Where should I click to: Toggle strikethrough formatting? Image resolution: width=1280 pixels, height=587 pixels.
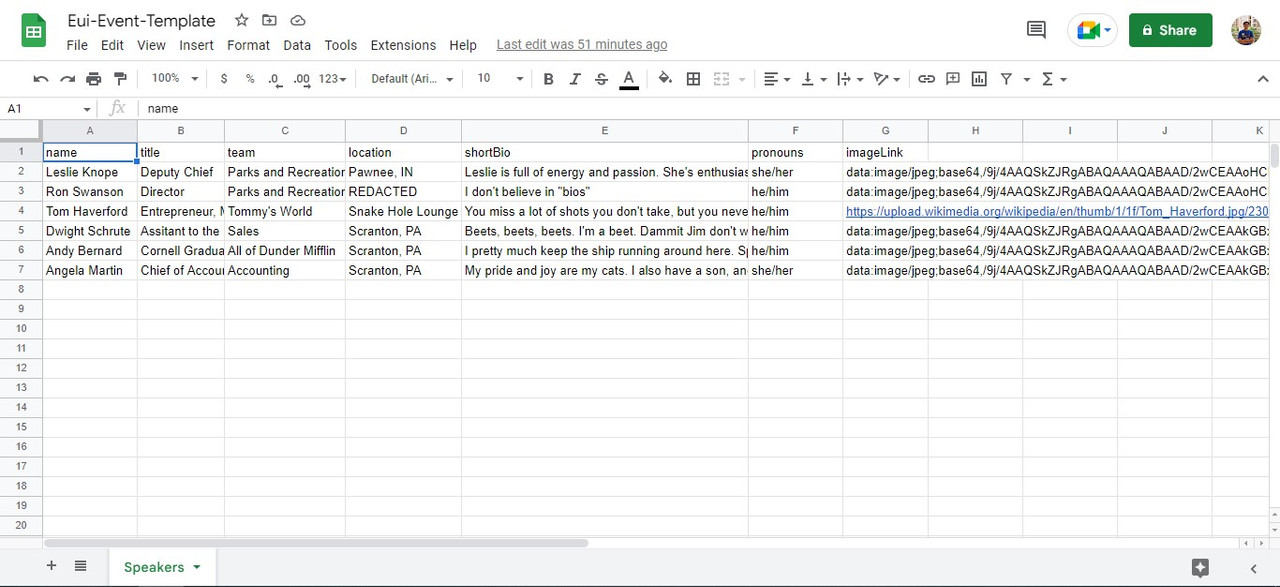(x=601, y=79)
